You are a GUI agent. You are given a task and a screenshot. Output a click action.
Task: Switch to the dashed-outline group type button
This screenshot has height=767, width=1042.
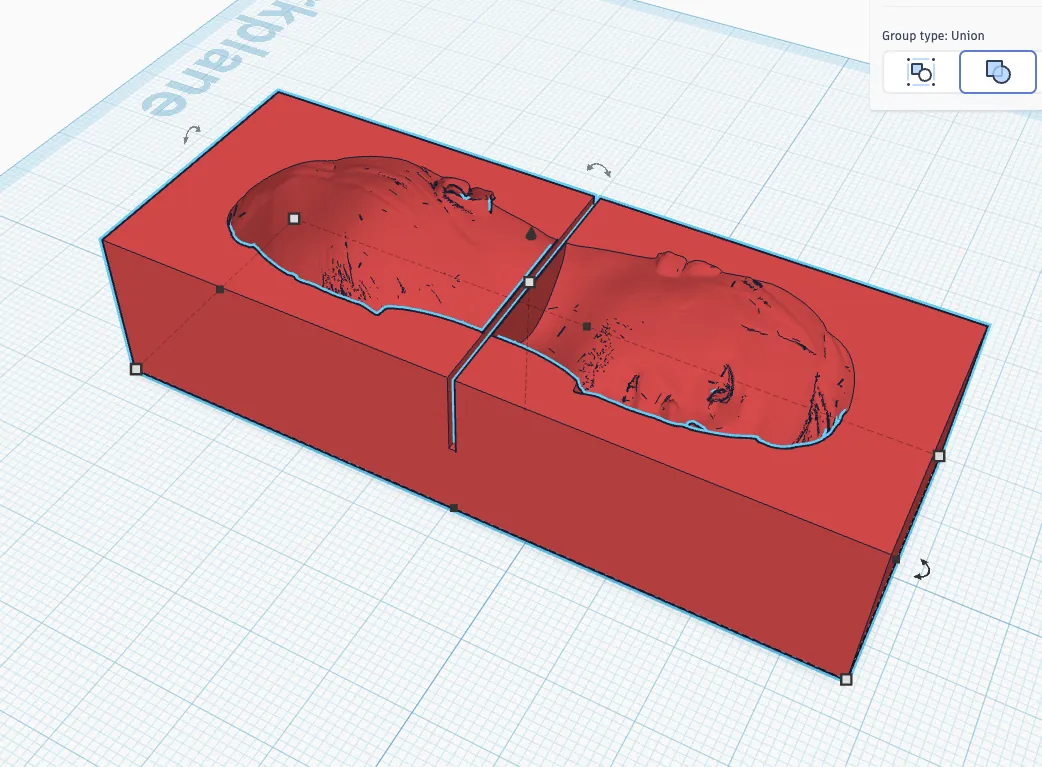pos(921,72)
